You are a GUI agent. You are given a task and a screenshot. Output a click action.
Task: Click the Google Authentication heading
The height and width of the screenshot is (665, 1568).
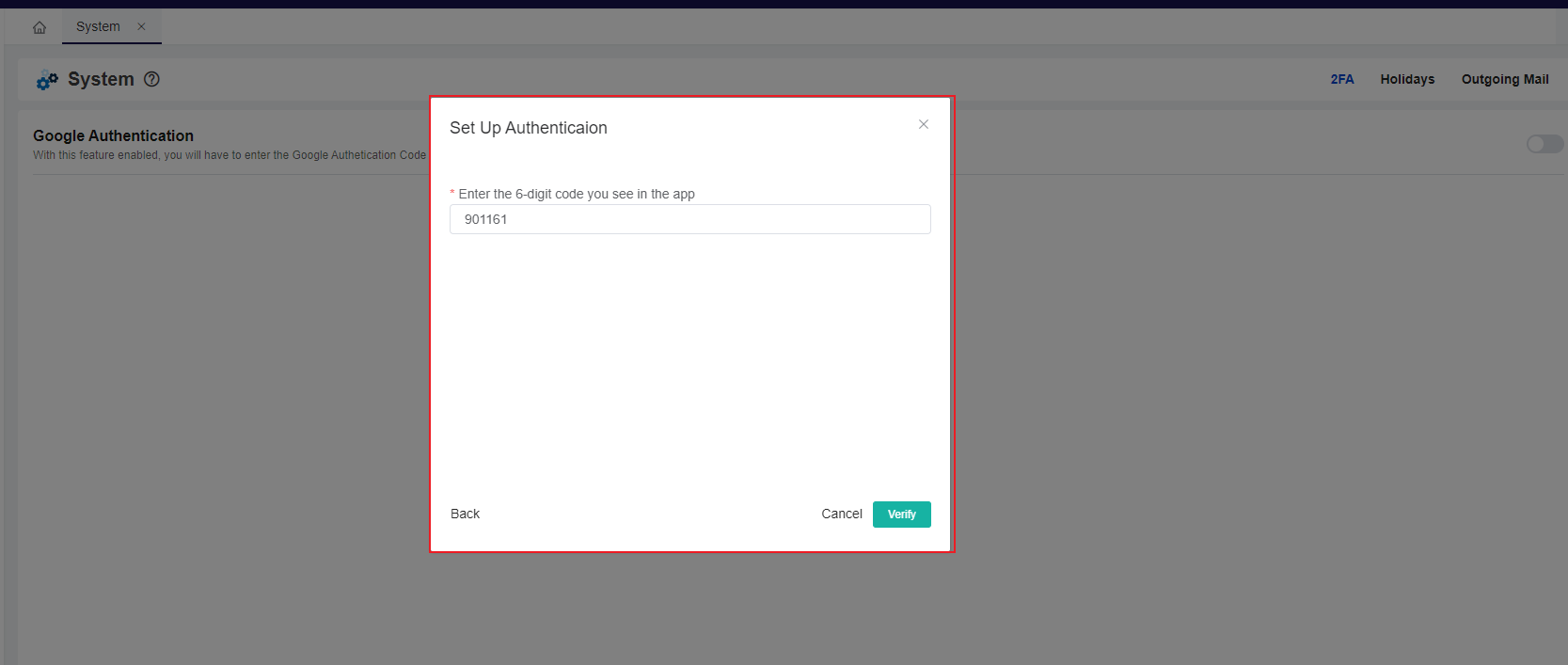tap(113, 135)
